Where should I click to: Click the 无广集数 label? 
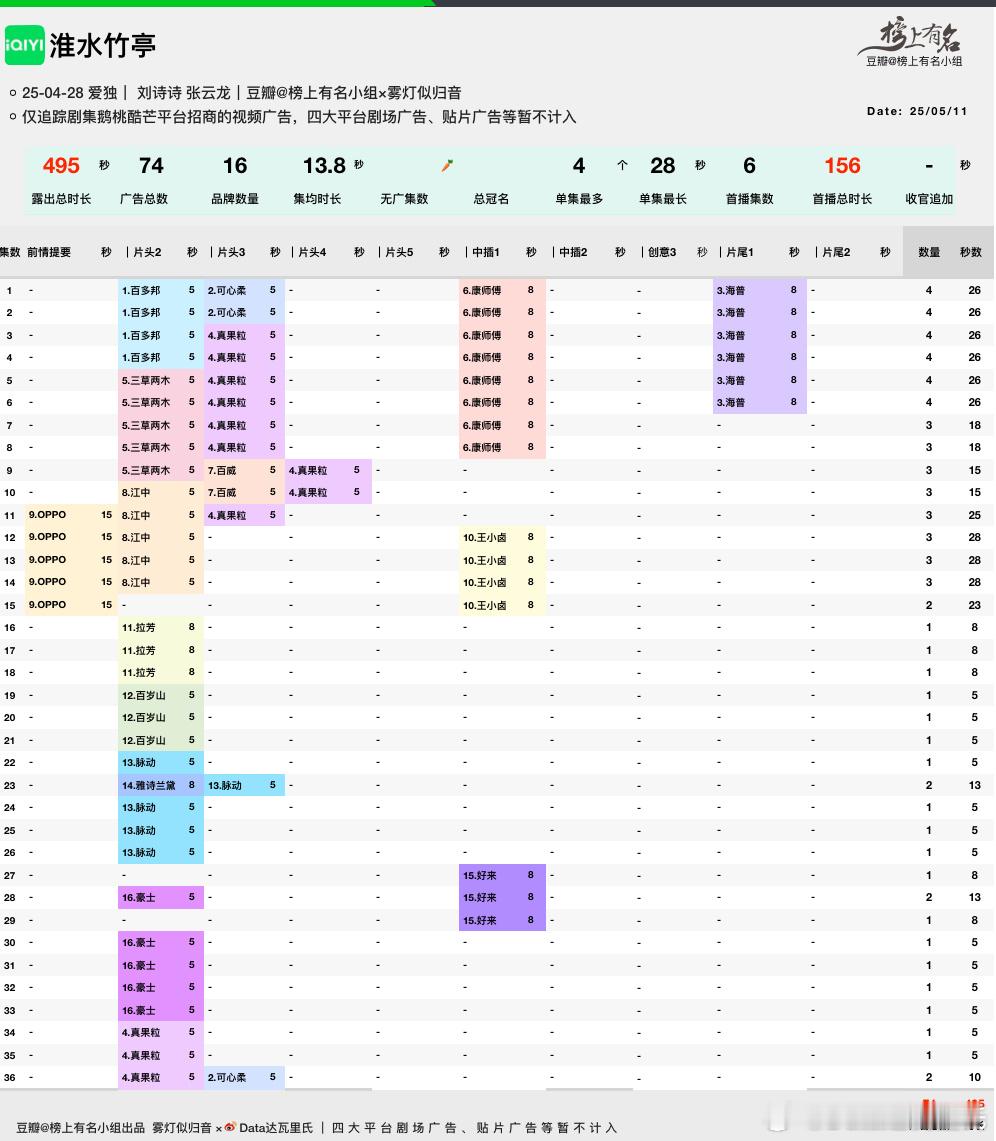point(405,199)
